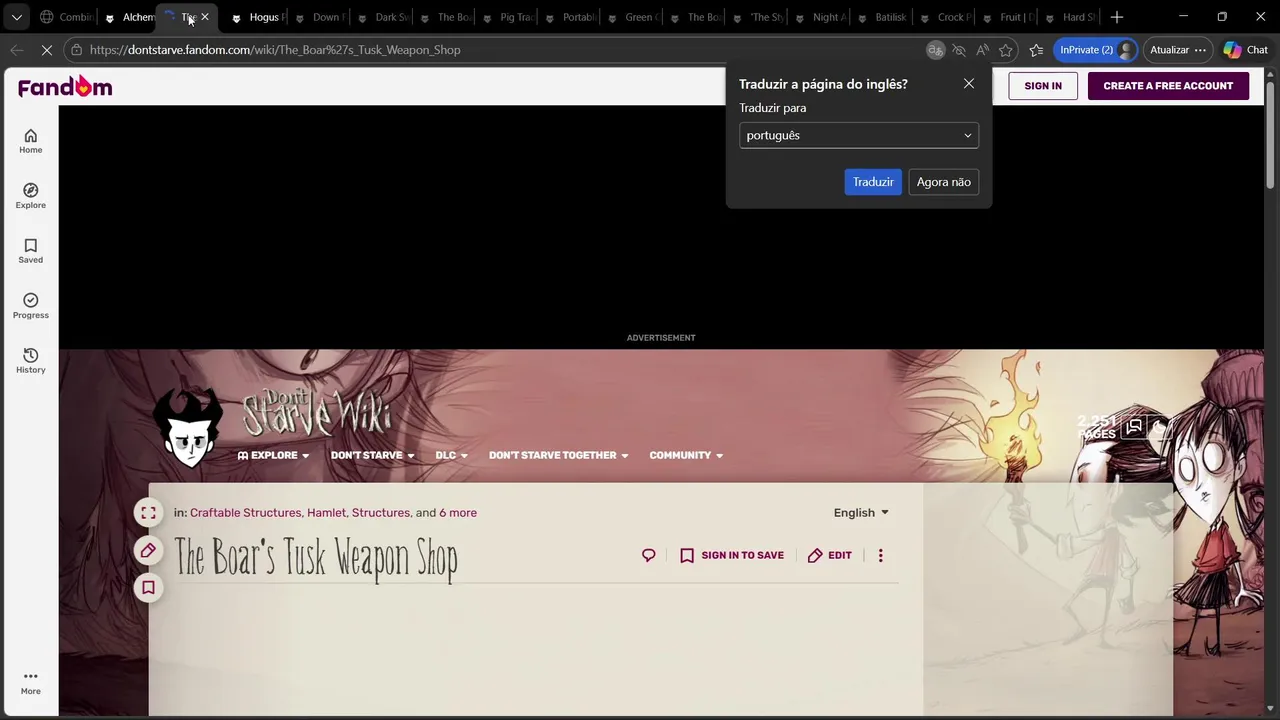Click the tracking prevention eye icon
The width and height of the screenshot is (1280, 720).
[x=959, y=50]
